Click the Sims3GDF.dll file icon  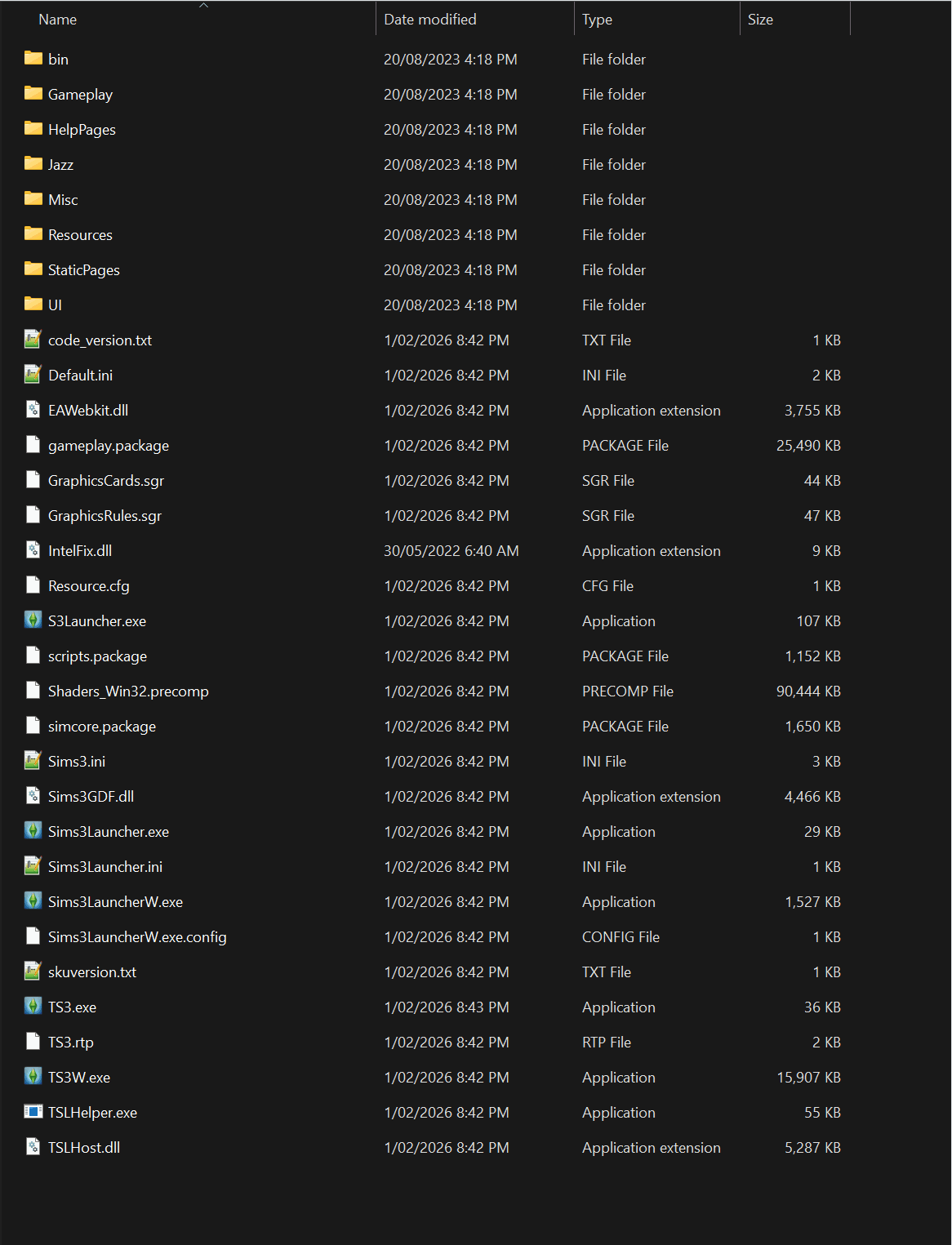pyautogui.click(x=33, y=796)
